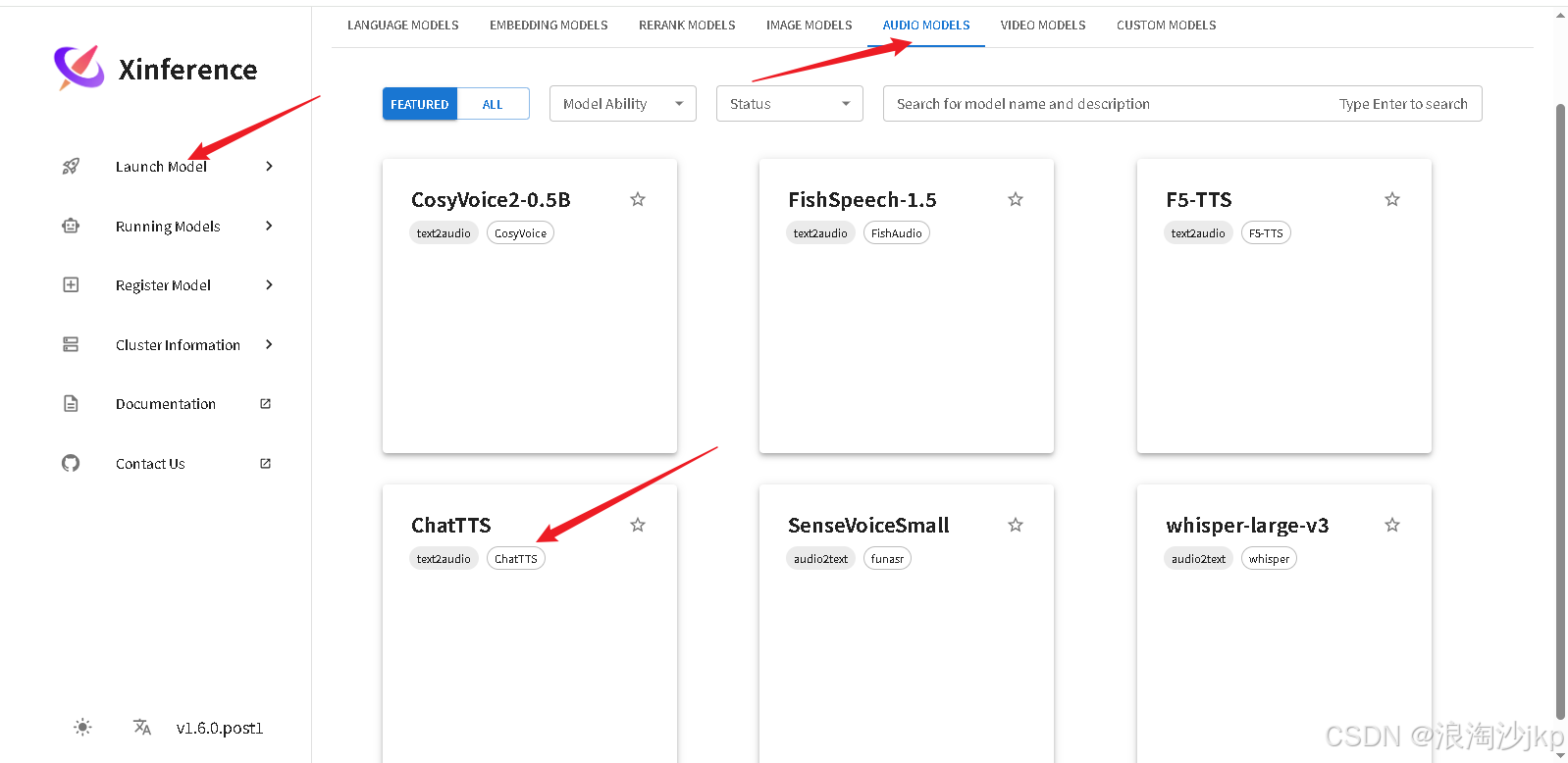Viewport: 1568px width, 763px height.
Task: Click the language translation icon
Action: (142, 727)
